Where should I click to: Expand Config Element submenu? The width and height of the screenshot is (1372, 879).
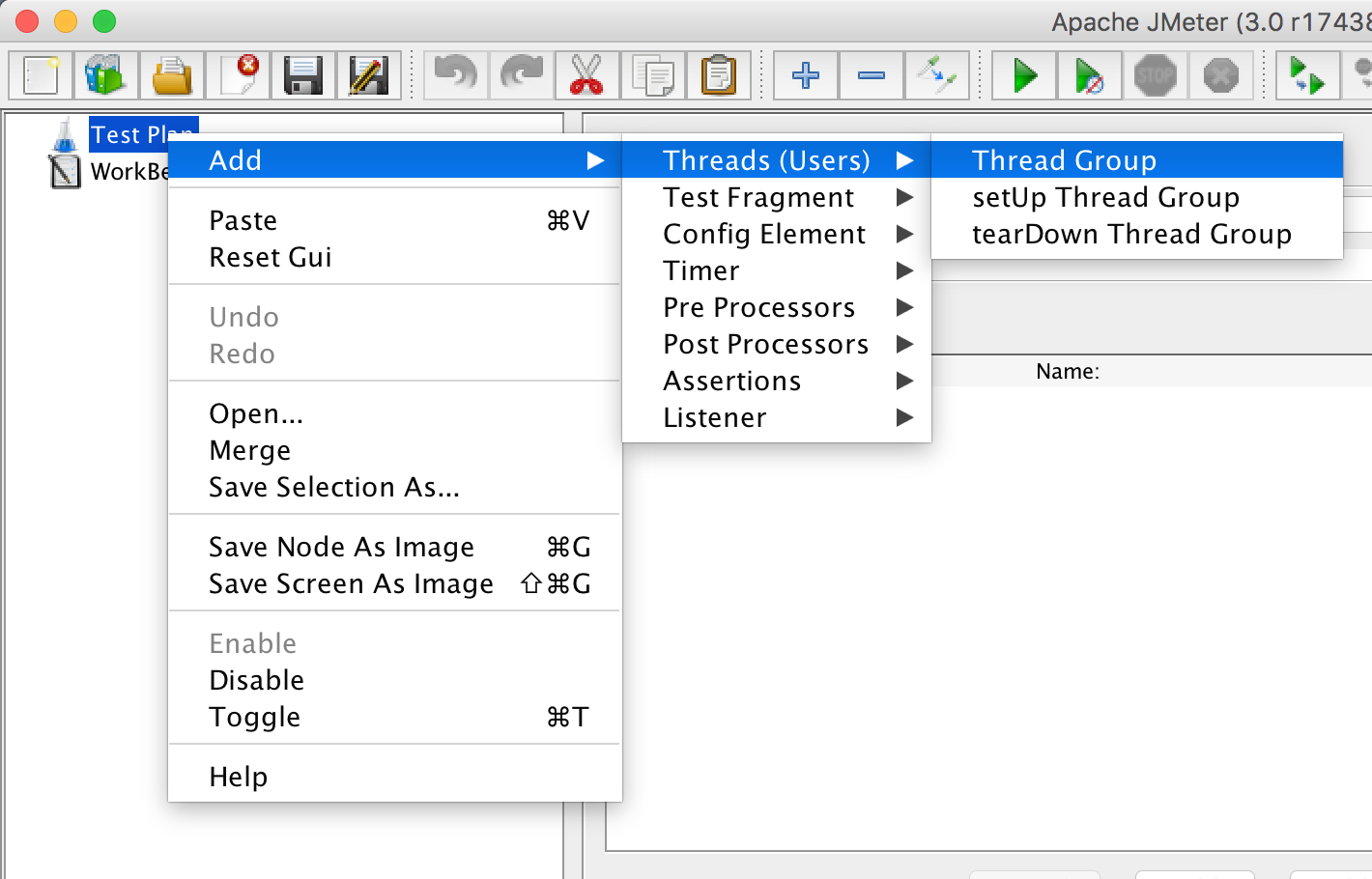(777, 234)
